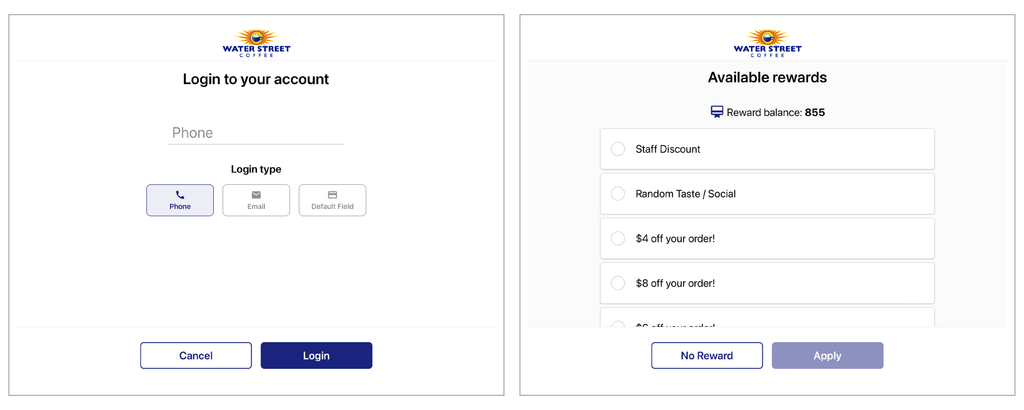The image size is (1024, 410).
Task: Select the Staff Discount radio button
Action: (x=618, y=149)
